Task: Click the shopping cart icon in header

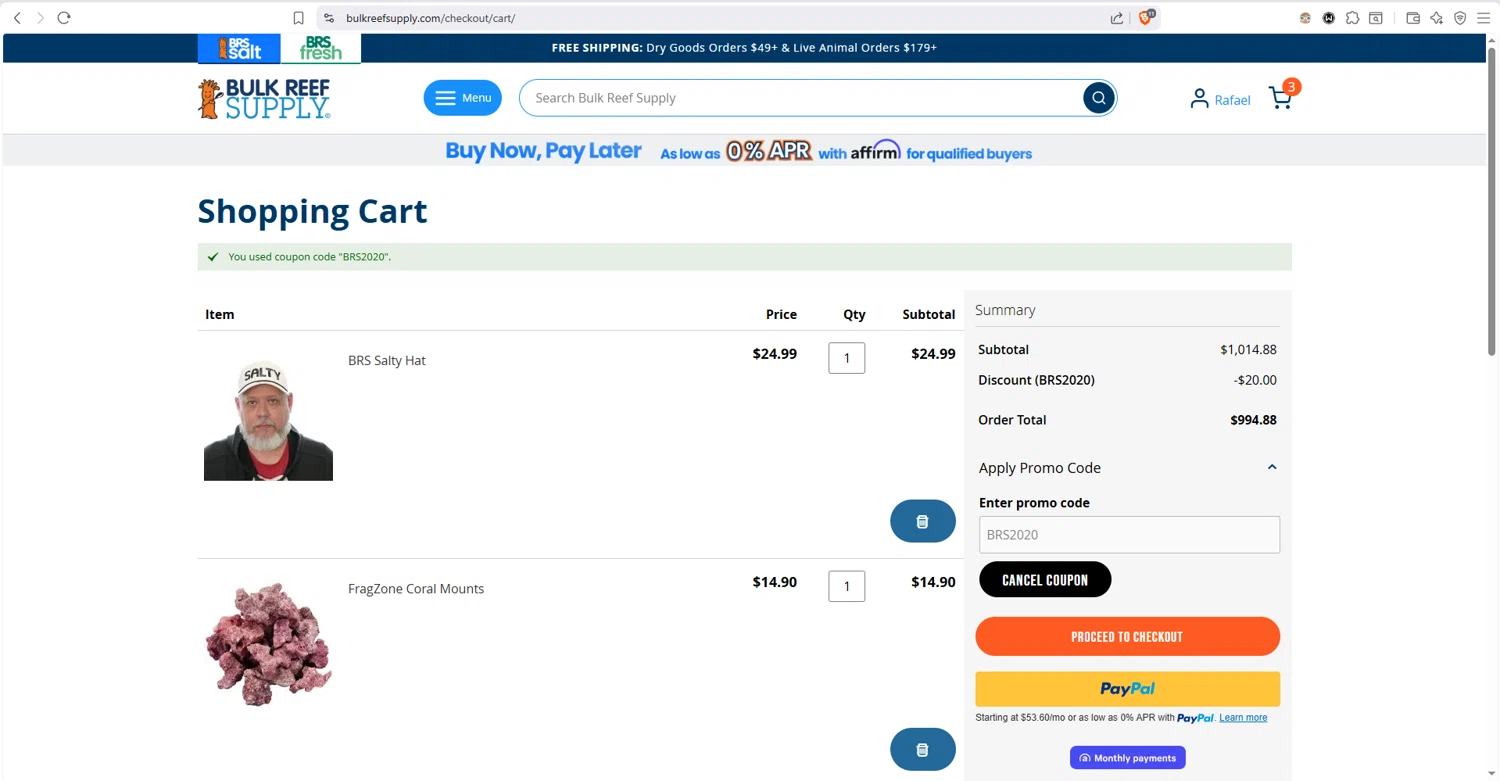Action: [x=1280, y=97]
